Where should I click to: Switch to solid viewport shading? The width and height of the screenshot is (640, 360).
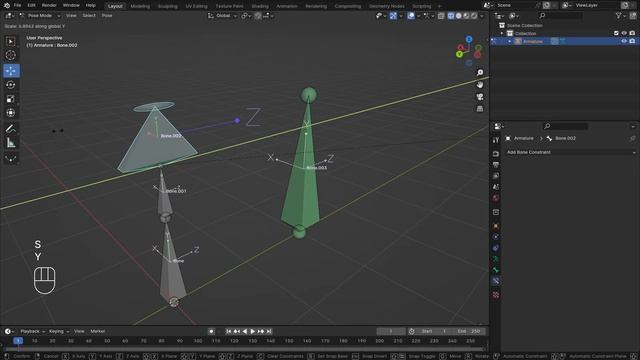point(459,16)
